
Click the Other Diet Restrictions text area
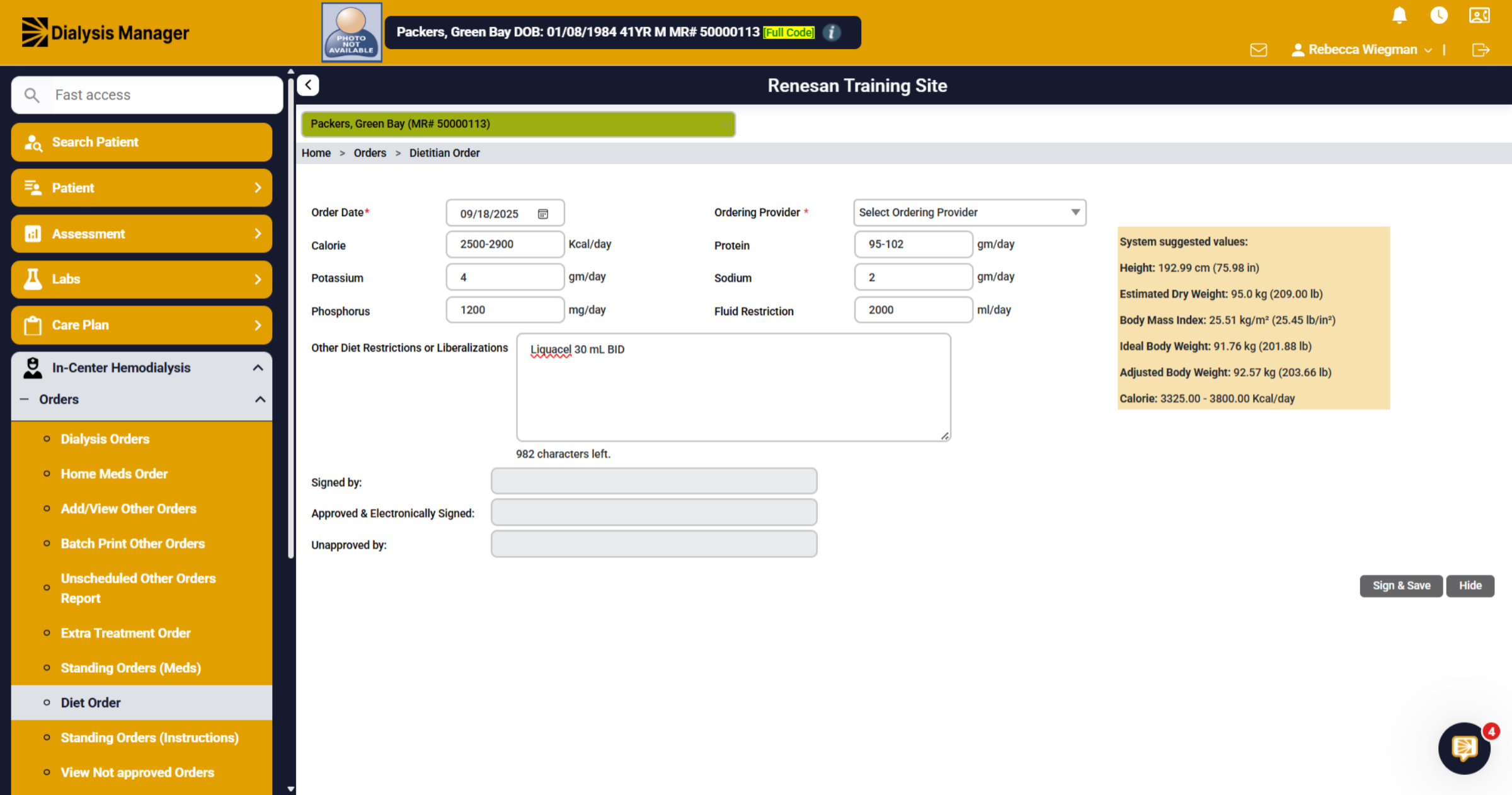[x=733, y=387]
